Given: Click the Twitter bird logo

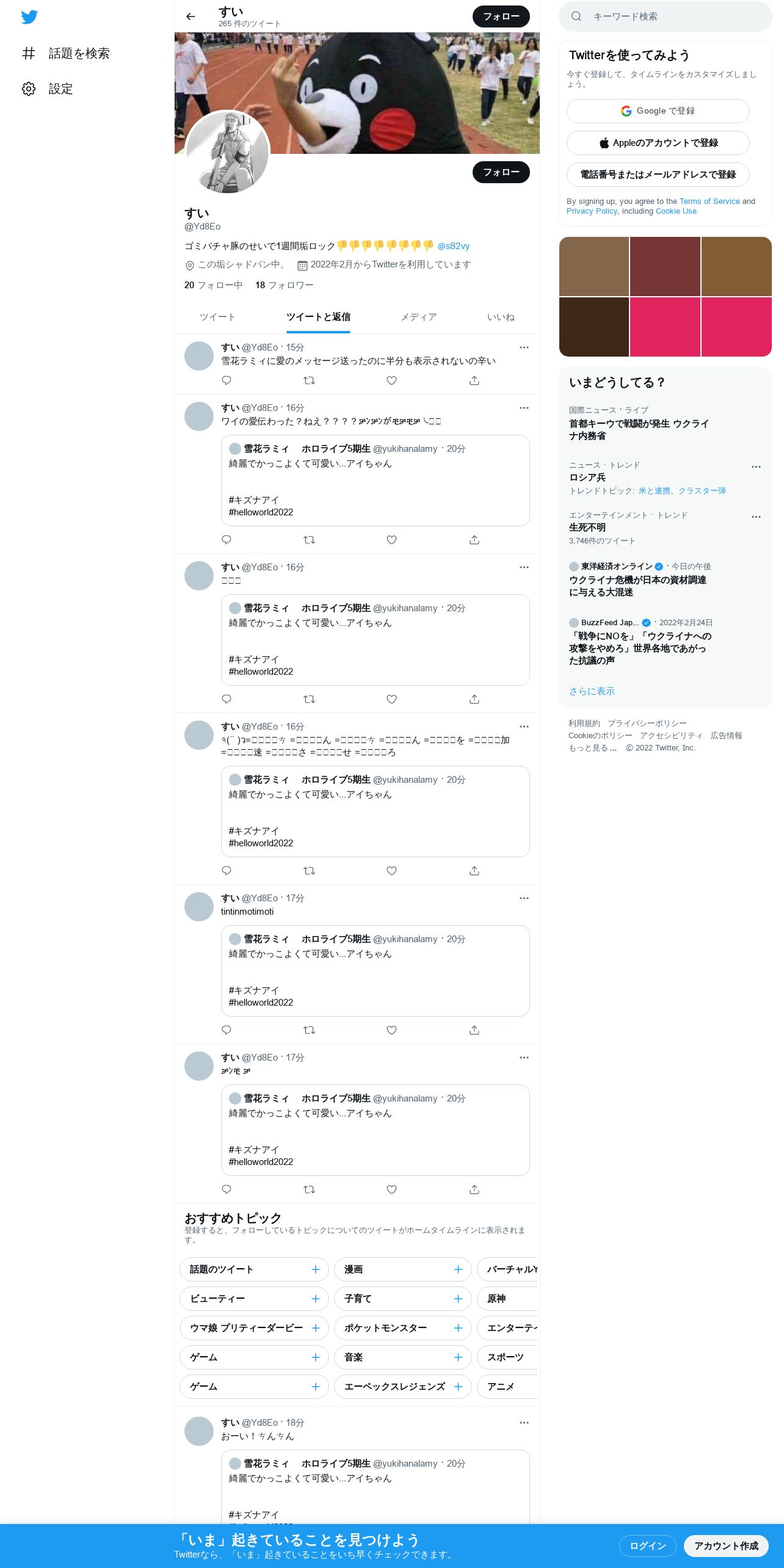Looking at the screenshot, I should 29,17.
